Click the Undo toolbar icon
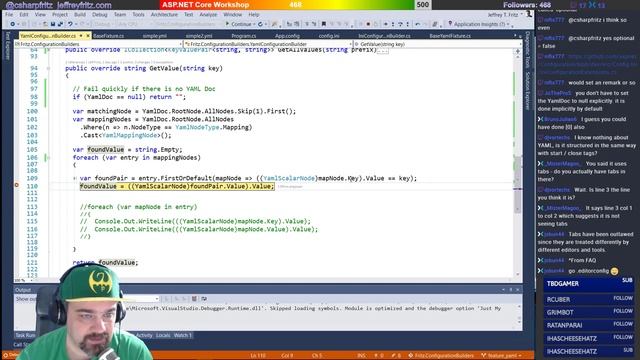Screen dimensions: 640x360 click(x=70, y=24)
